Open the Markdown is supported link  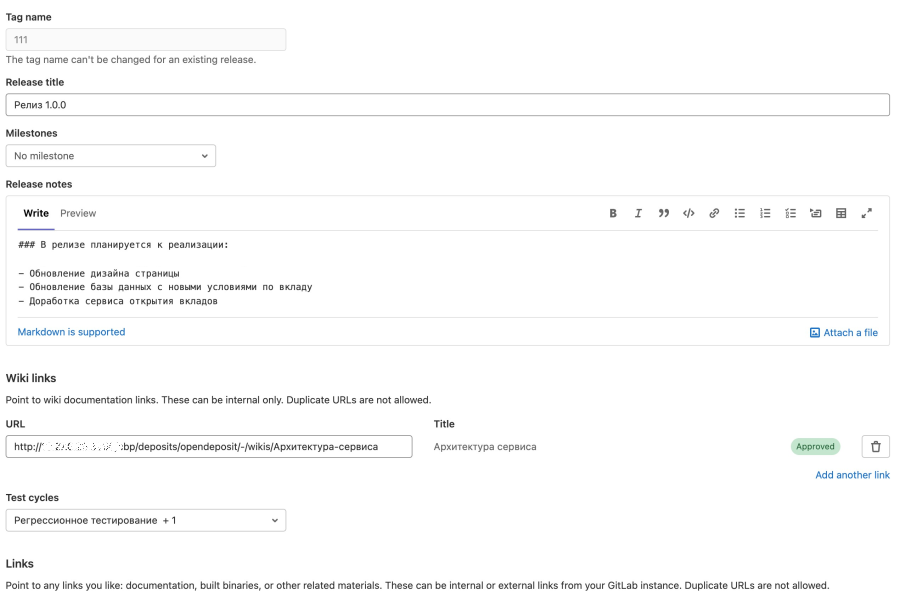click(x=71, y=332)
